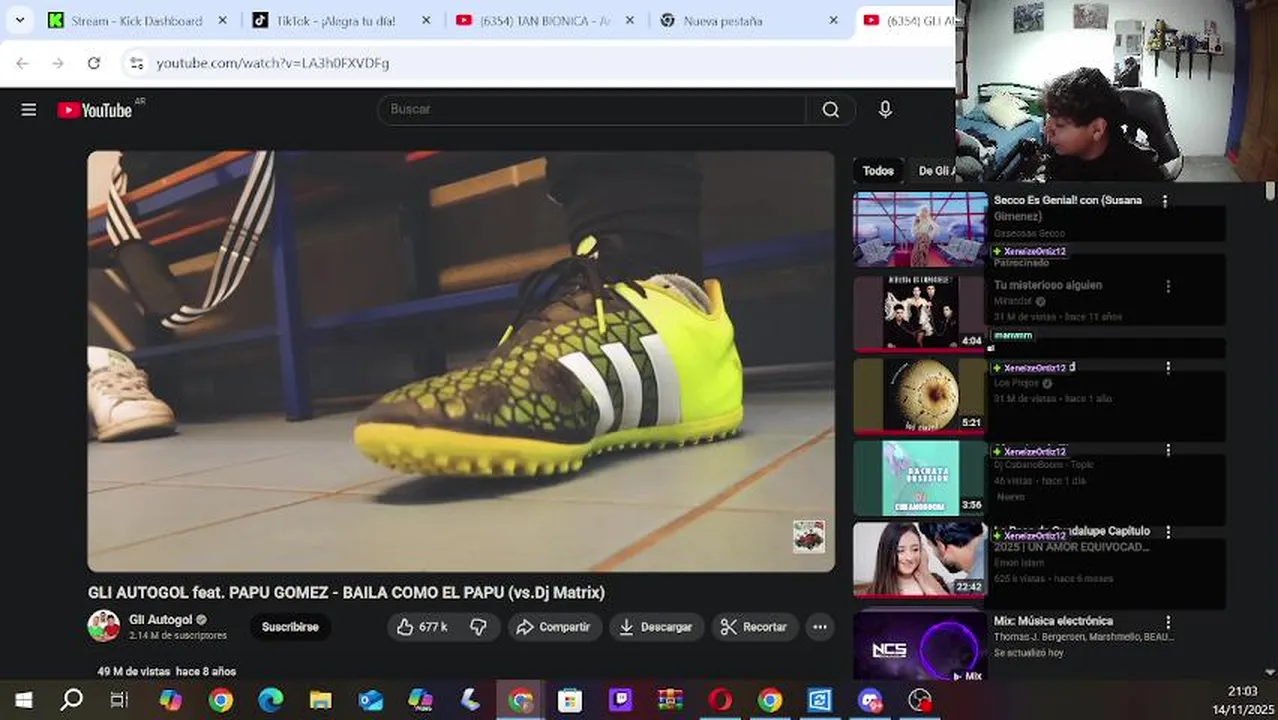Open the Gli Autogol channel name link
The image size is (1278, 720).
point(160,620)
